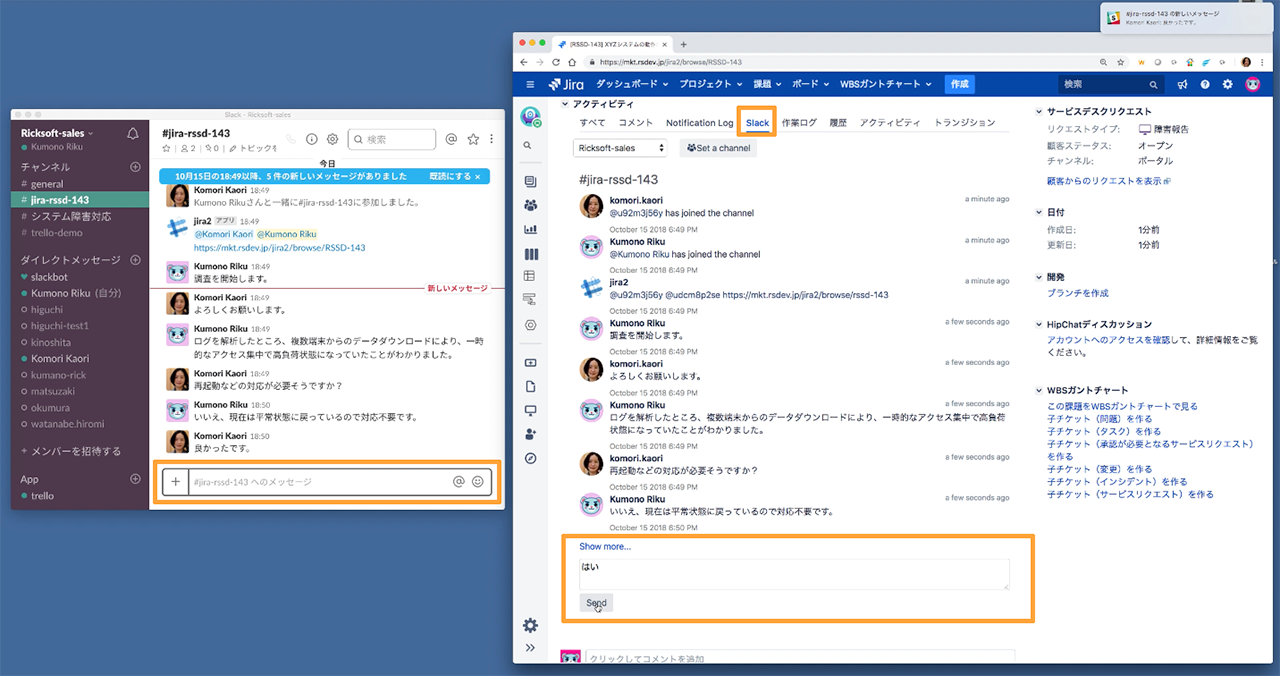The image size is (1280, 676).
Task: Open starred items in Slack header
Action: click(x=473, y=140)
